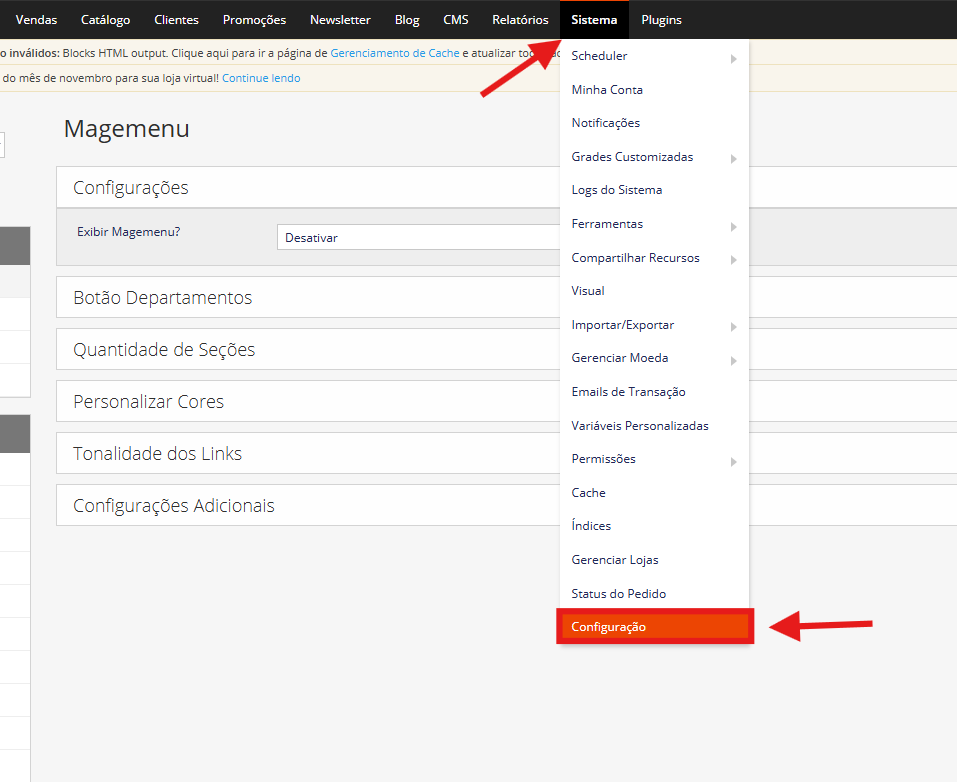Expand the Compartilhar Recursos submenu arrow

733,259
